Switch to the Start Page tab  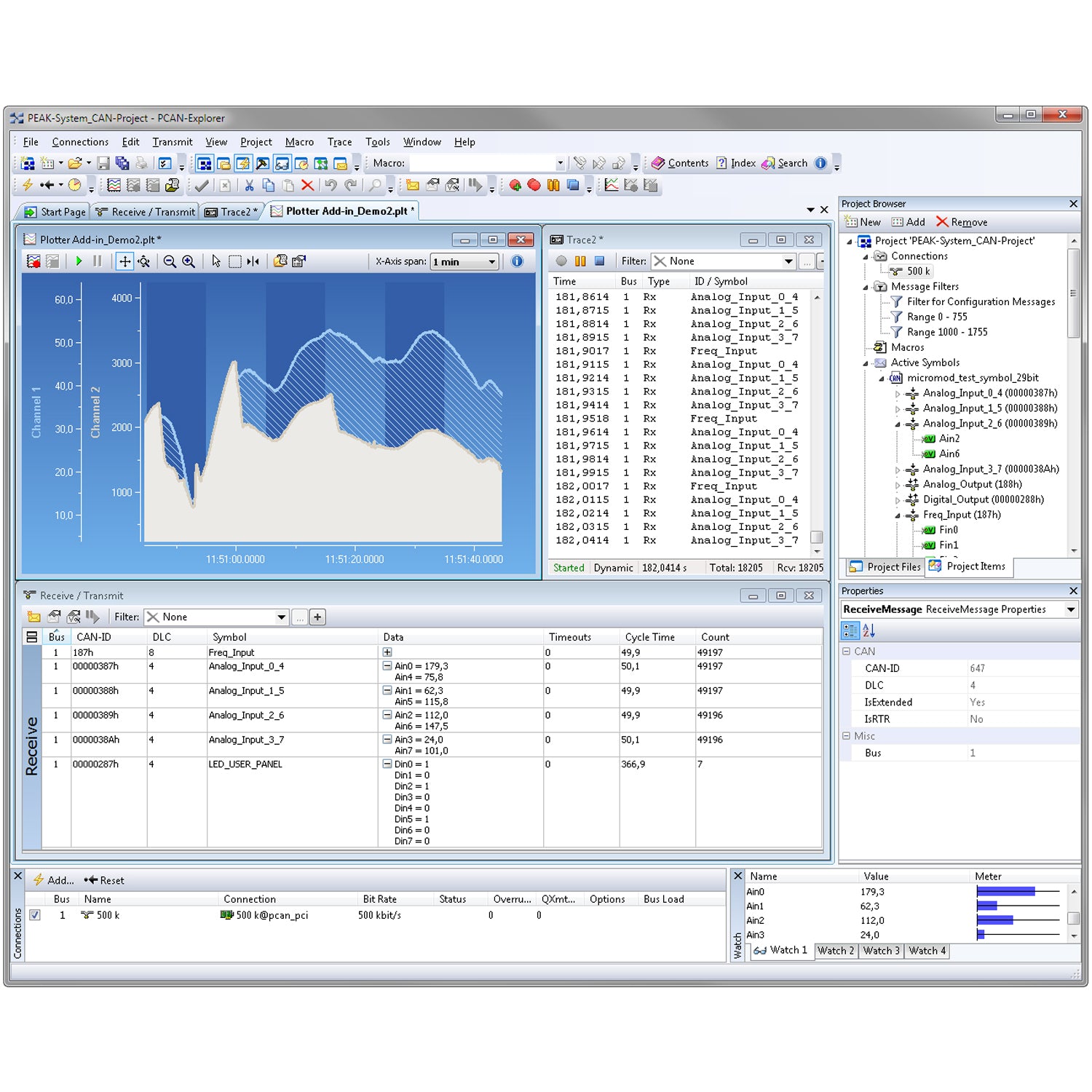click(x=55, y=212)
